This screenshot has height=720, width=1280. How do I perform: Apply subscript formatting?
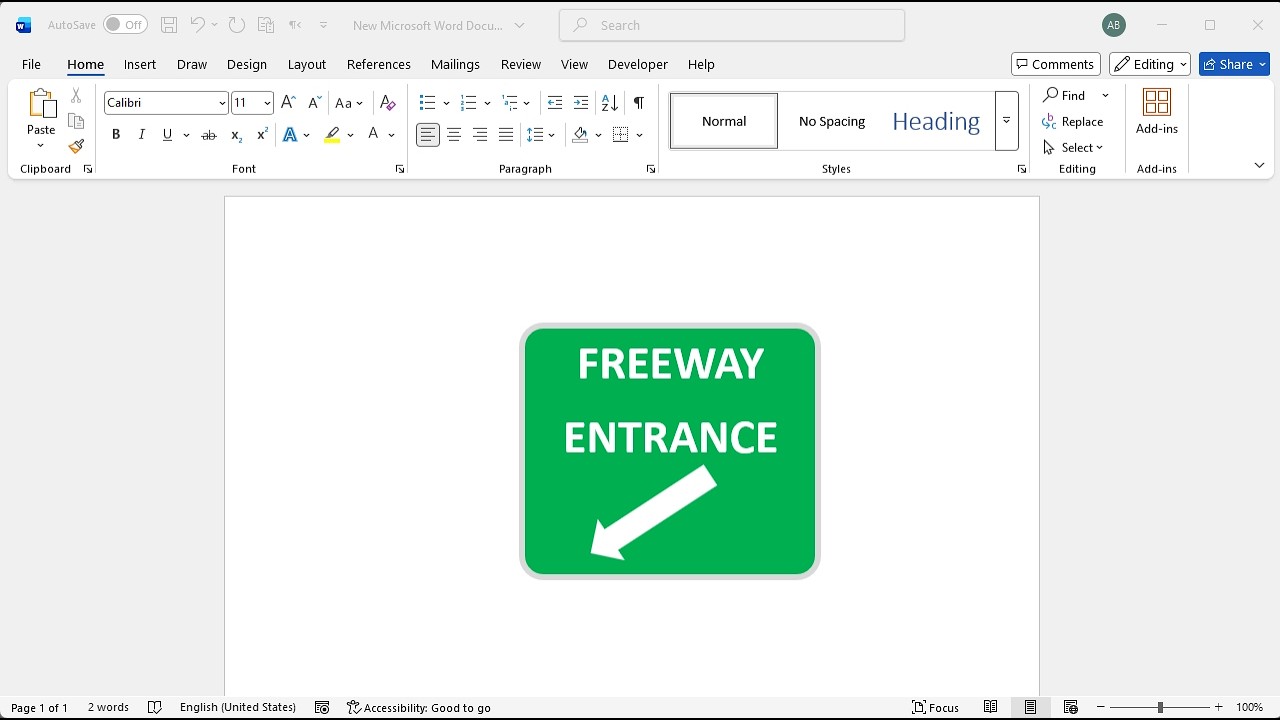236,135
